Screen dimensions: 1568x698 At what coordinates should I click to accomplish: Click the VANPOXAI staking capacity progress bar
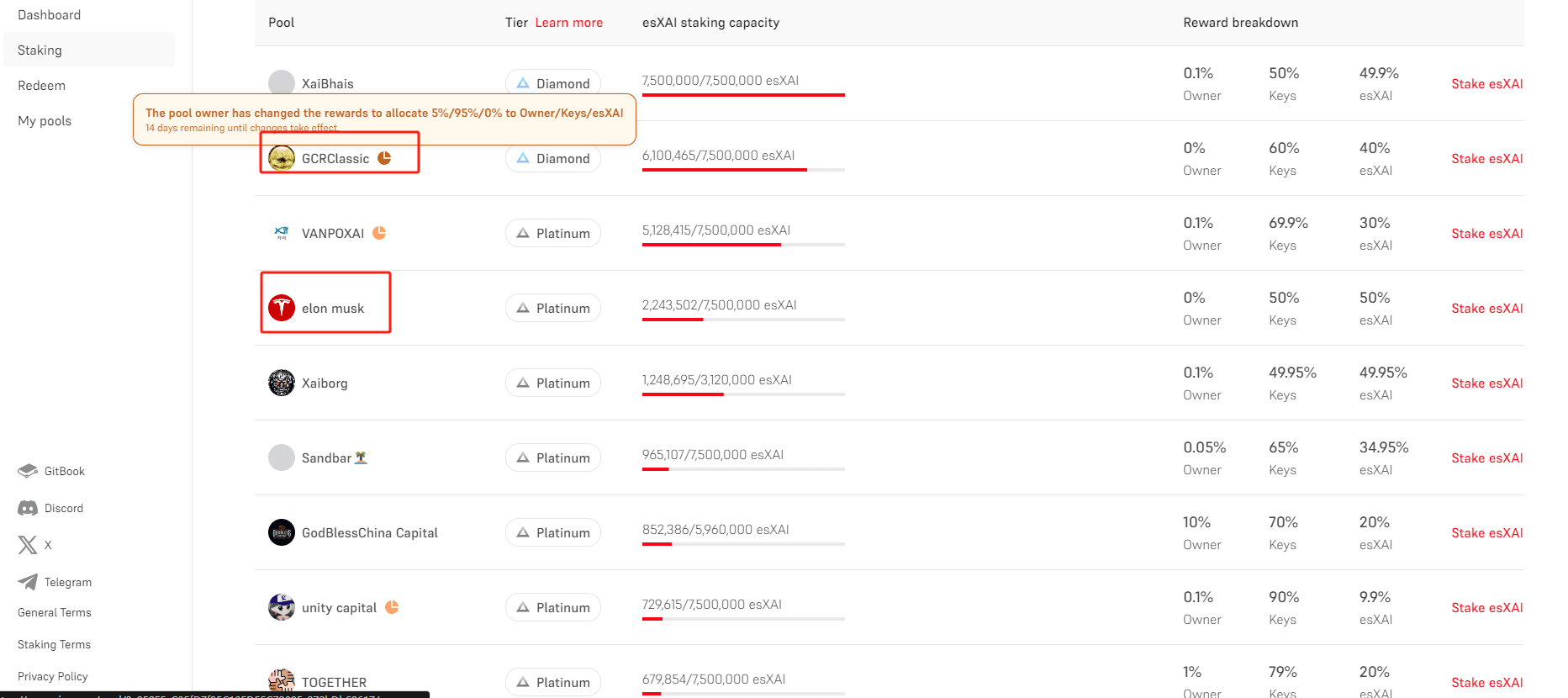pos(743,245)
